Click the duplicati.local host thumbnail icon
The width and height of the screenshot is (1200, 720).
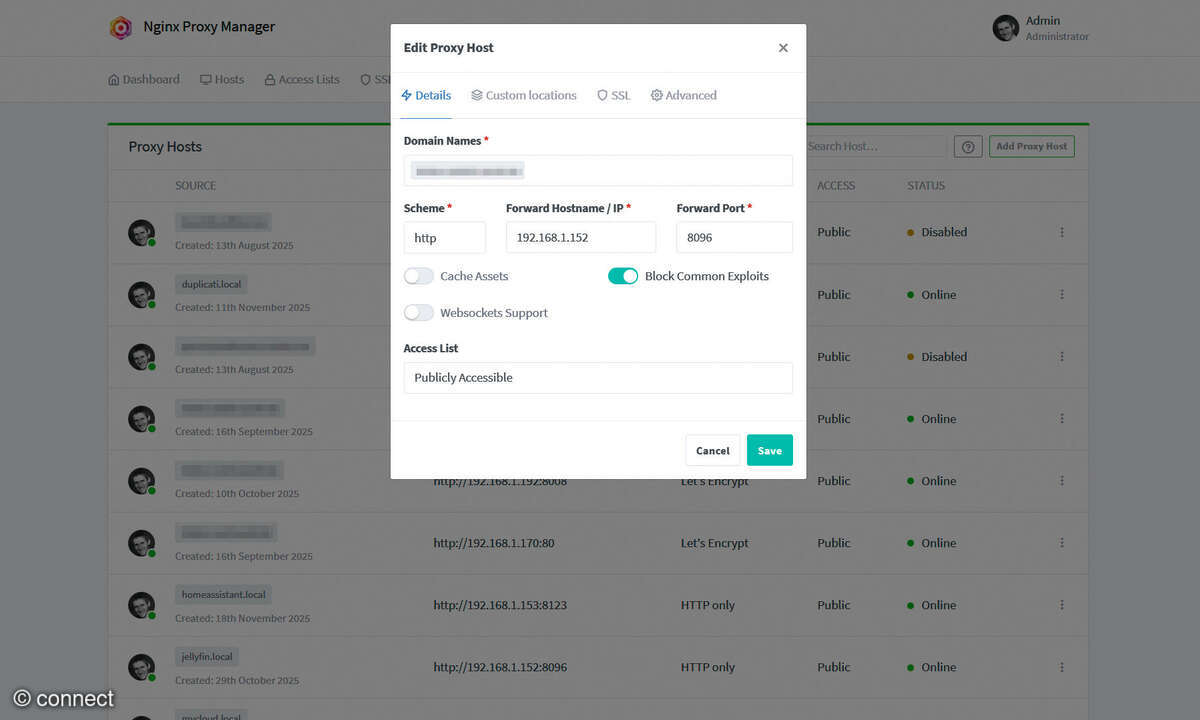click(x=141, y=295)
